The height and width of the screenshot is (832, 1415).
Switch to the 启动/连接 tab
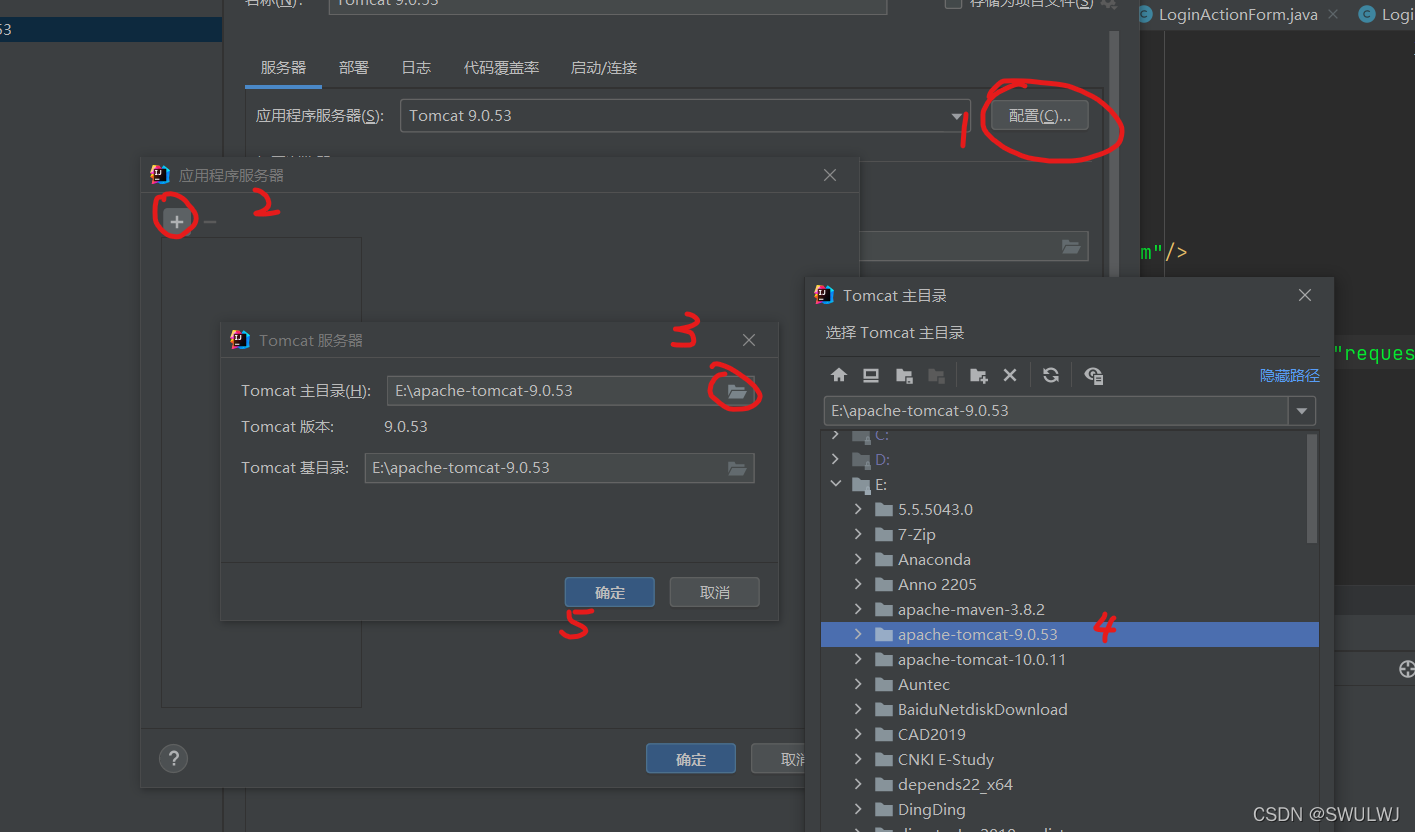tap(603, 68)
